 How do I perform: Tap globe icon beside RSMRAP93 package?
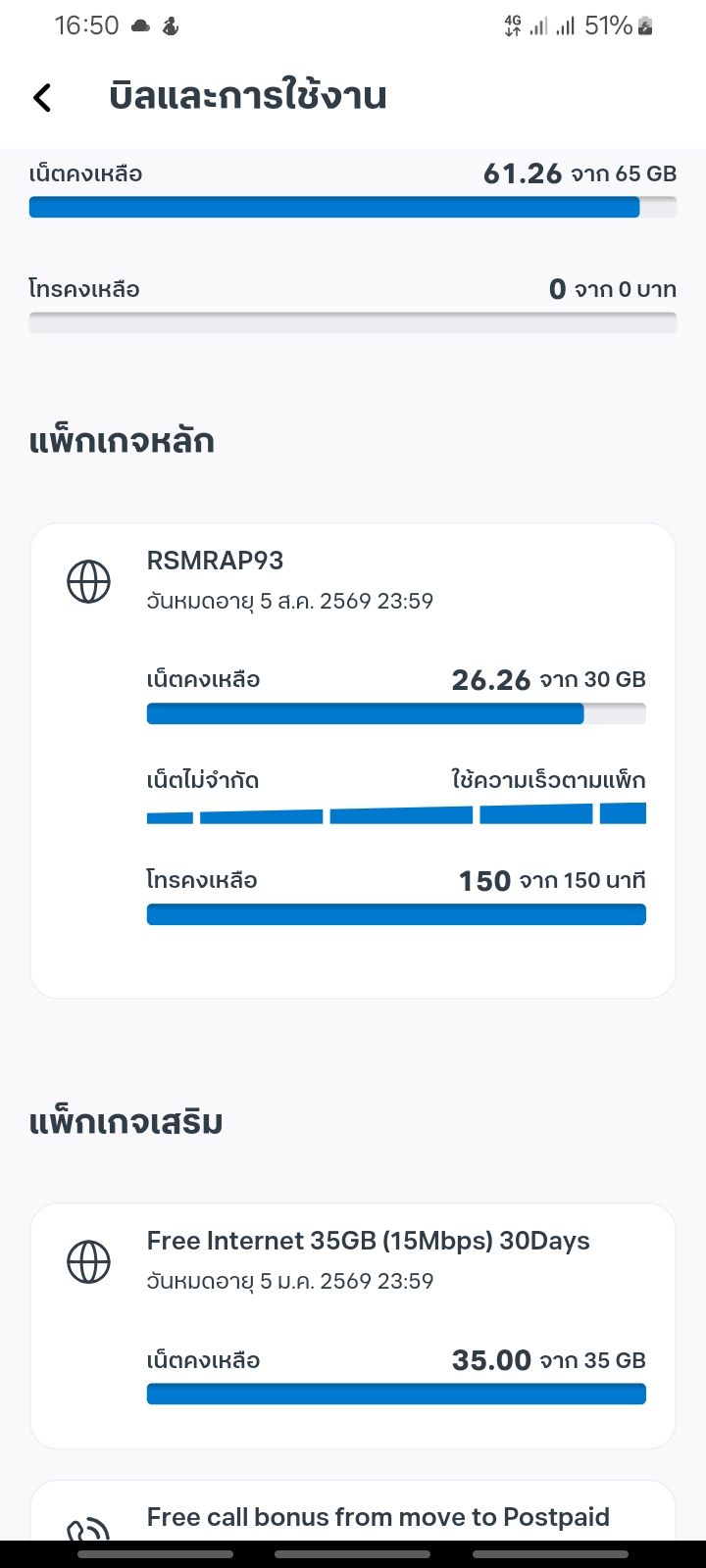tap(88, 581)
